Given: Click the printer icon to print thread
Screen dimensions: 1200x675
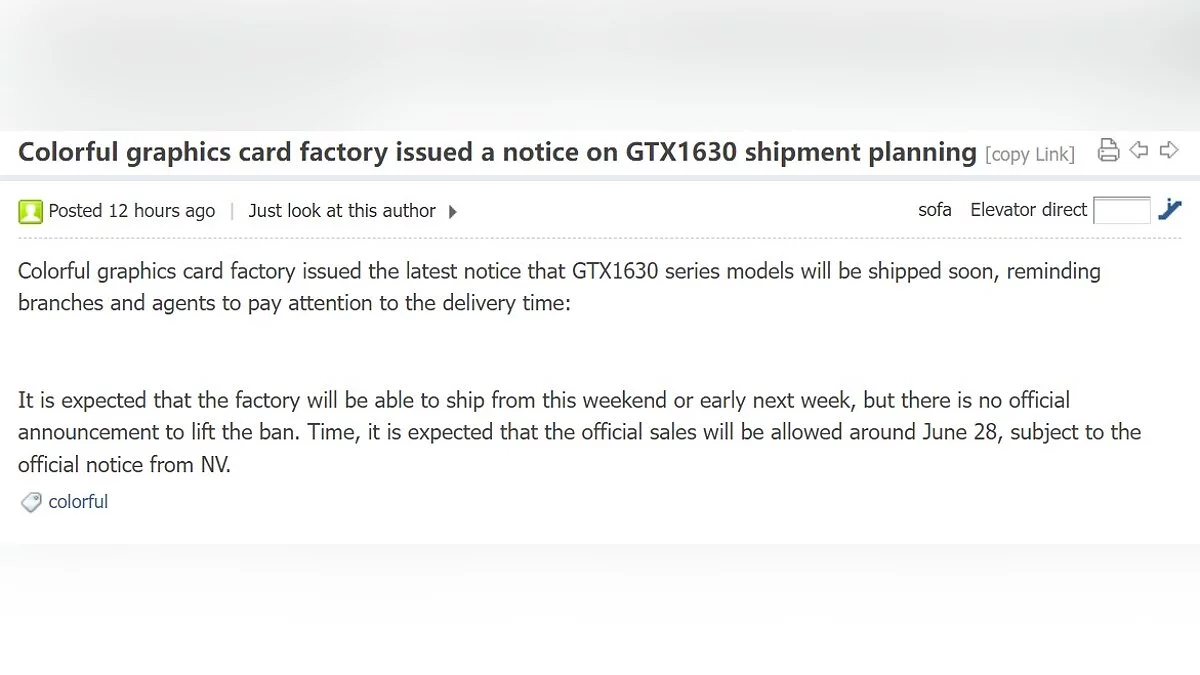Looking at the screenshot, I should tap(1108, 151).
